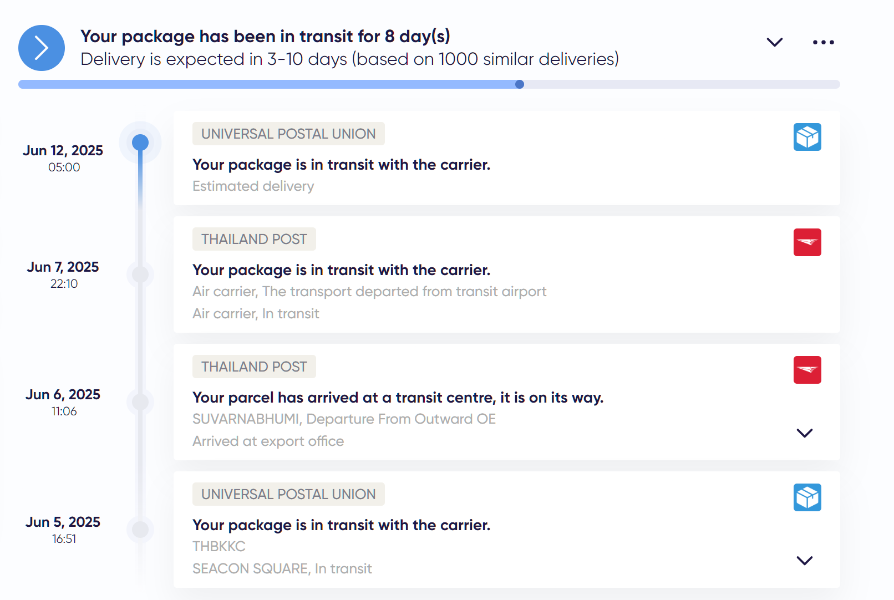Click Universal Postal Union box icon for Jun 5
This screenshot has width=894, height=600.
807,497
